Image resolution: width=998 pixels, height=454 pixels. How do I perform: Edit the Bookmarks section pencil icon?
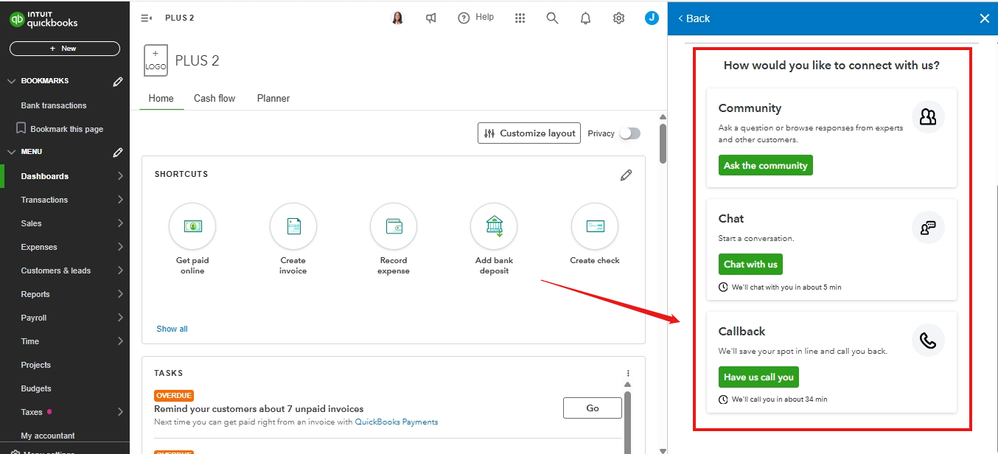[x=118, y=82]
